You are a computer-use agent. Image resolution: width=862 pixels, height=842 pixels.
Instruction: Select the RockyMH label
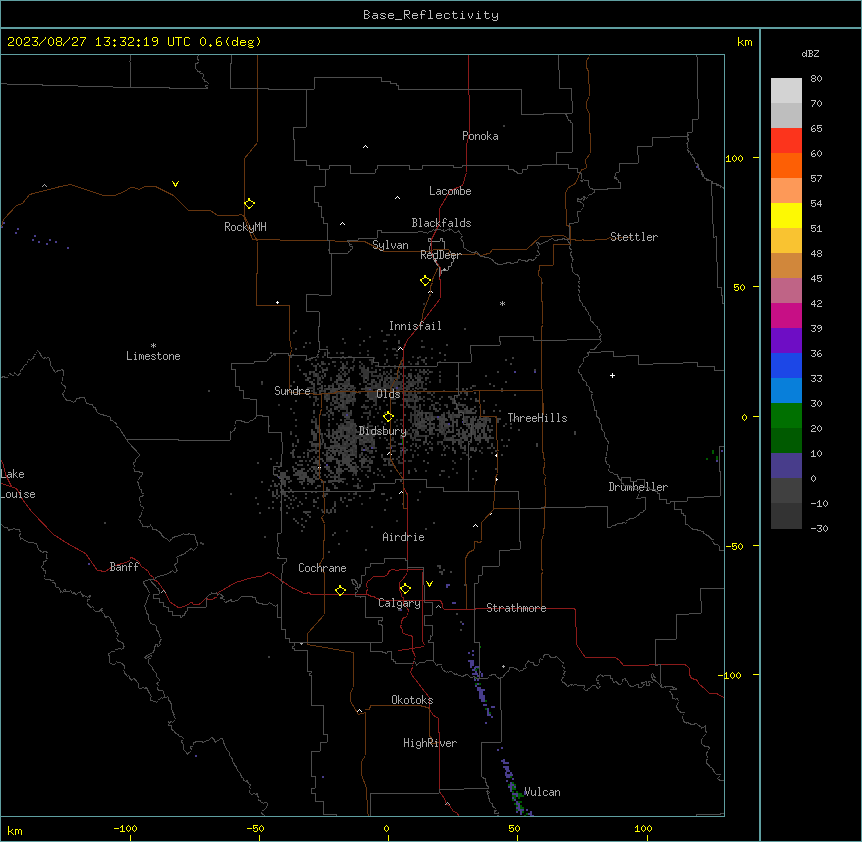[x=245, y=227]
